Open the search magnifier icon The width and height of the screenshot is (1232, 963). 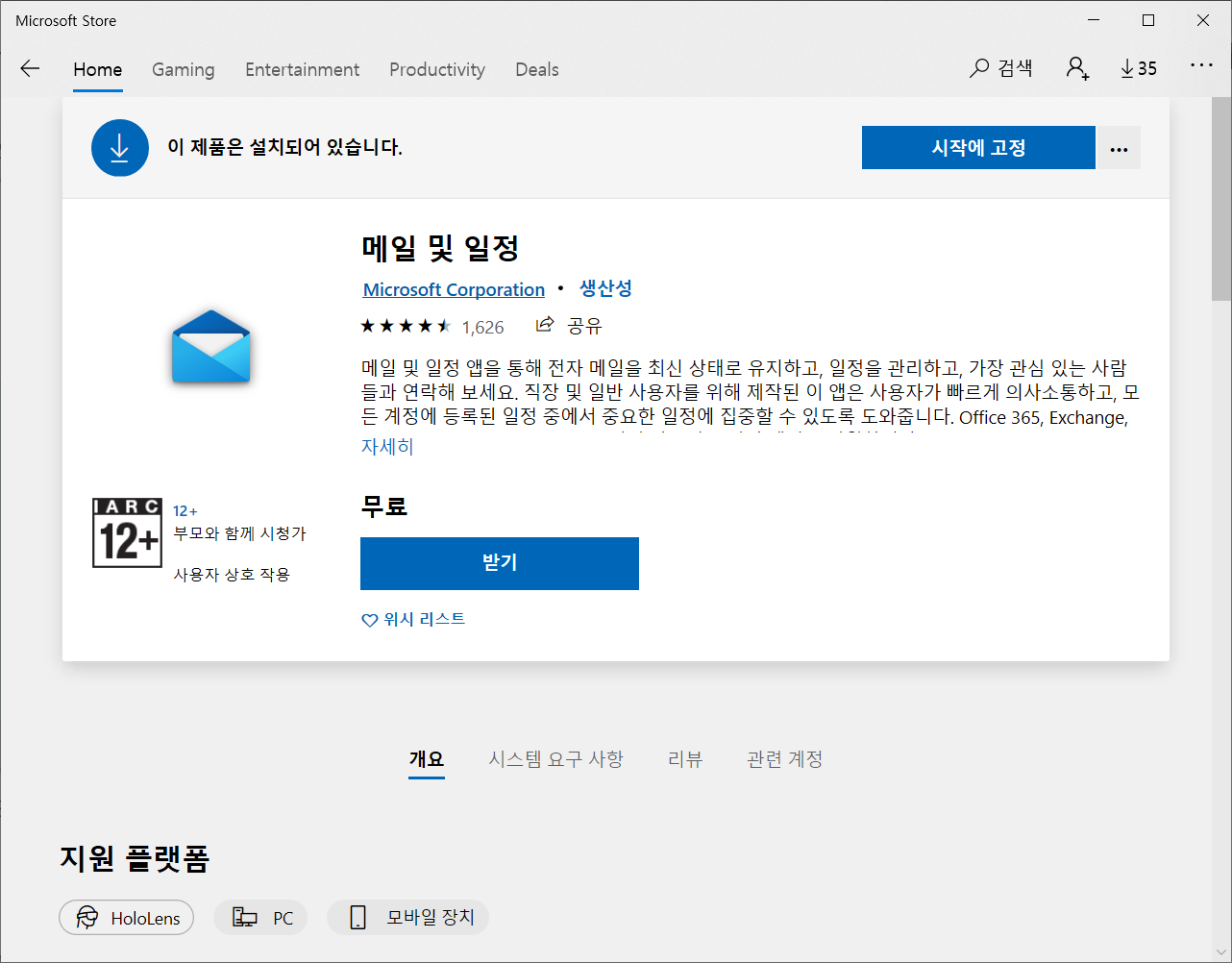(978, 68)
